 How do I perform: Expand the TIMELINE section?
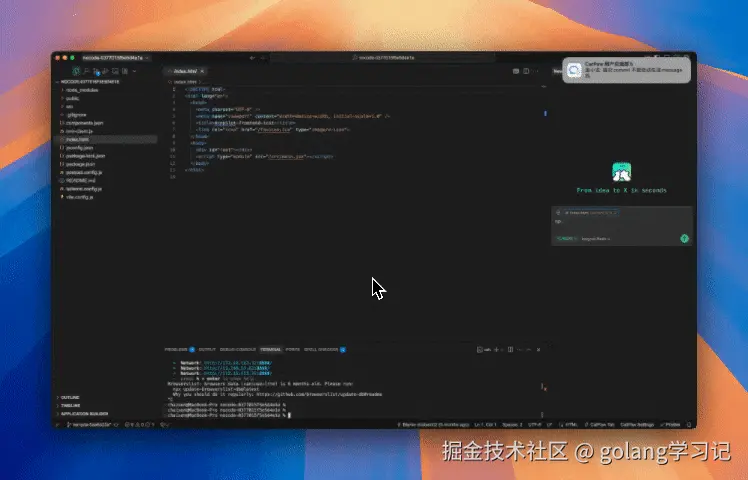(x=71, y=406)
